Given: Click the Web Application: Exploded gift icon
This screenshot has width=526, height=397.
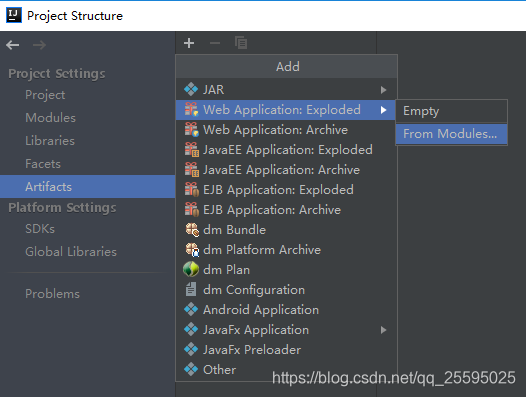Looking at the screenshot, I should click(192, 109).
